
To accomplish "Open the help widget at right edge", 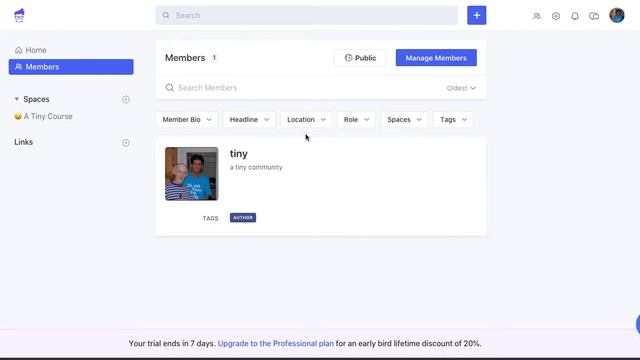I will [x=638, y=324].
